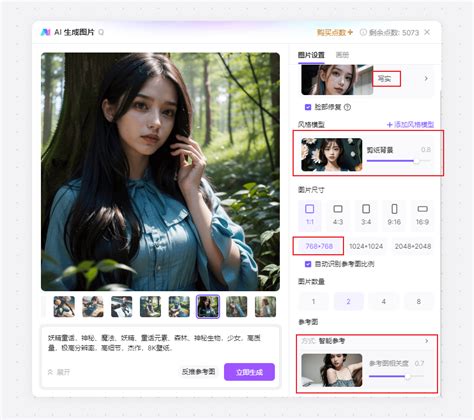Click the 剪纸背景 style model thumbnail

pos(332,155)
